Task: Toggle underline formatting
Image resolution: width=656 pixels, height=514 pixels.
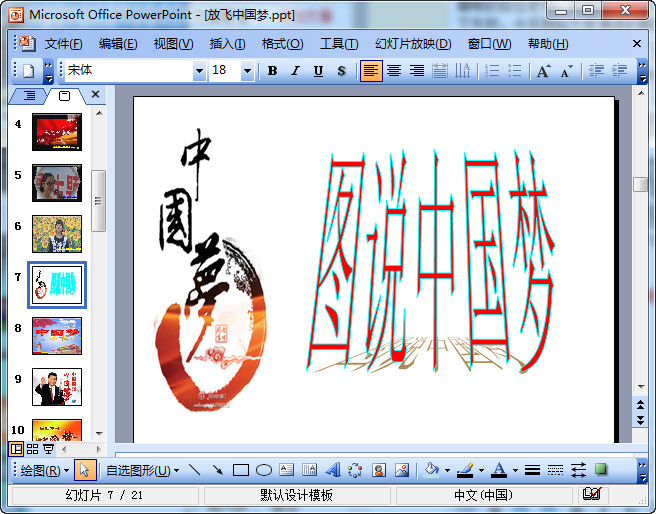Action: click(x=318, y=71)
